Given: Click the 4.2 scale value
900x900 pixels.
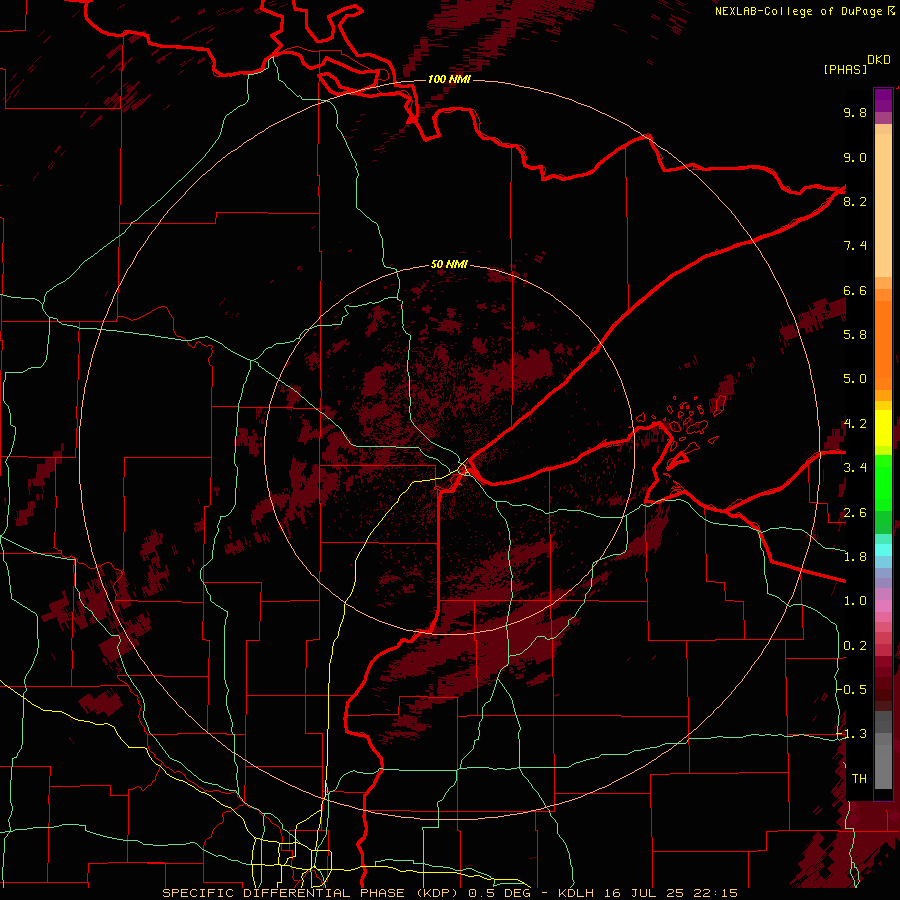Looking at the screenshot, I should tap(855, 424).
